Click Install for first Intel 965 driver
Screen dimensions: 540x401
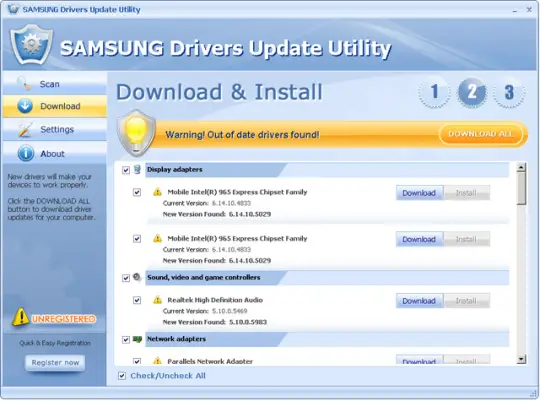(466, 193)
